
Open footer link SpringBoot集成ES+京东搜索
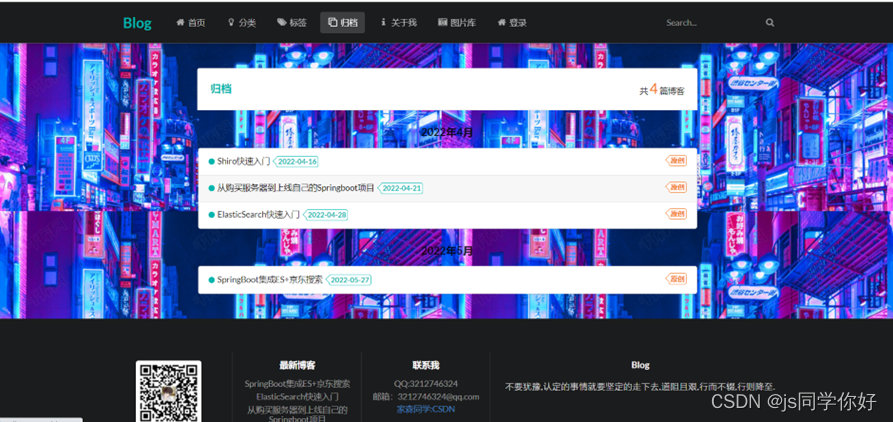tap(297, 384)
